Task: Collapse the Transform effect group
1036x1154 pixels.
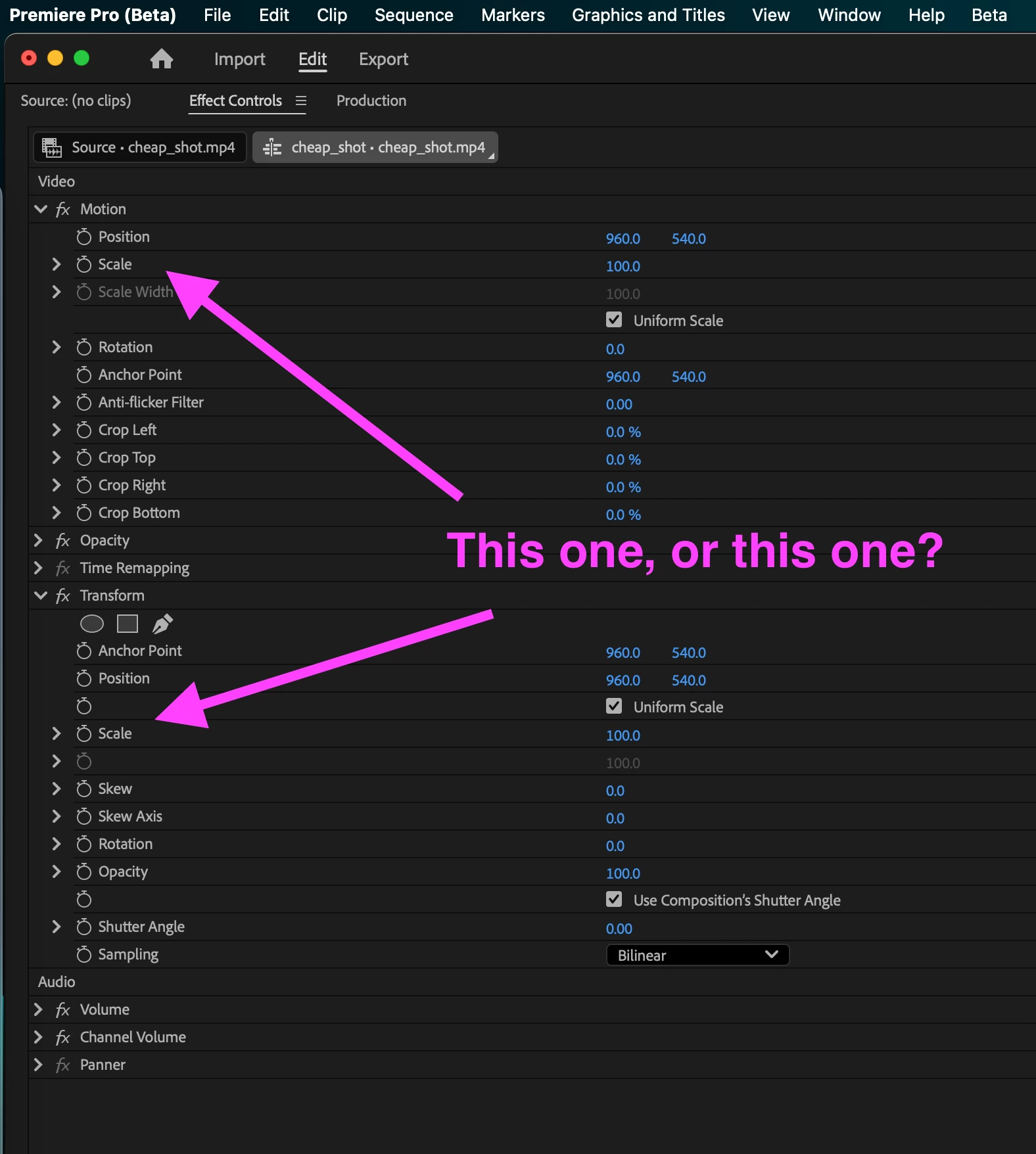Action: [40, 595]
